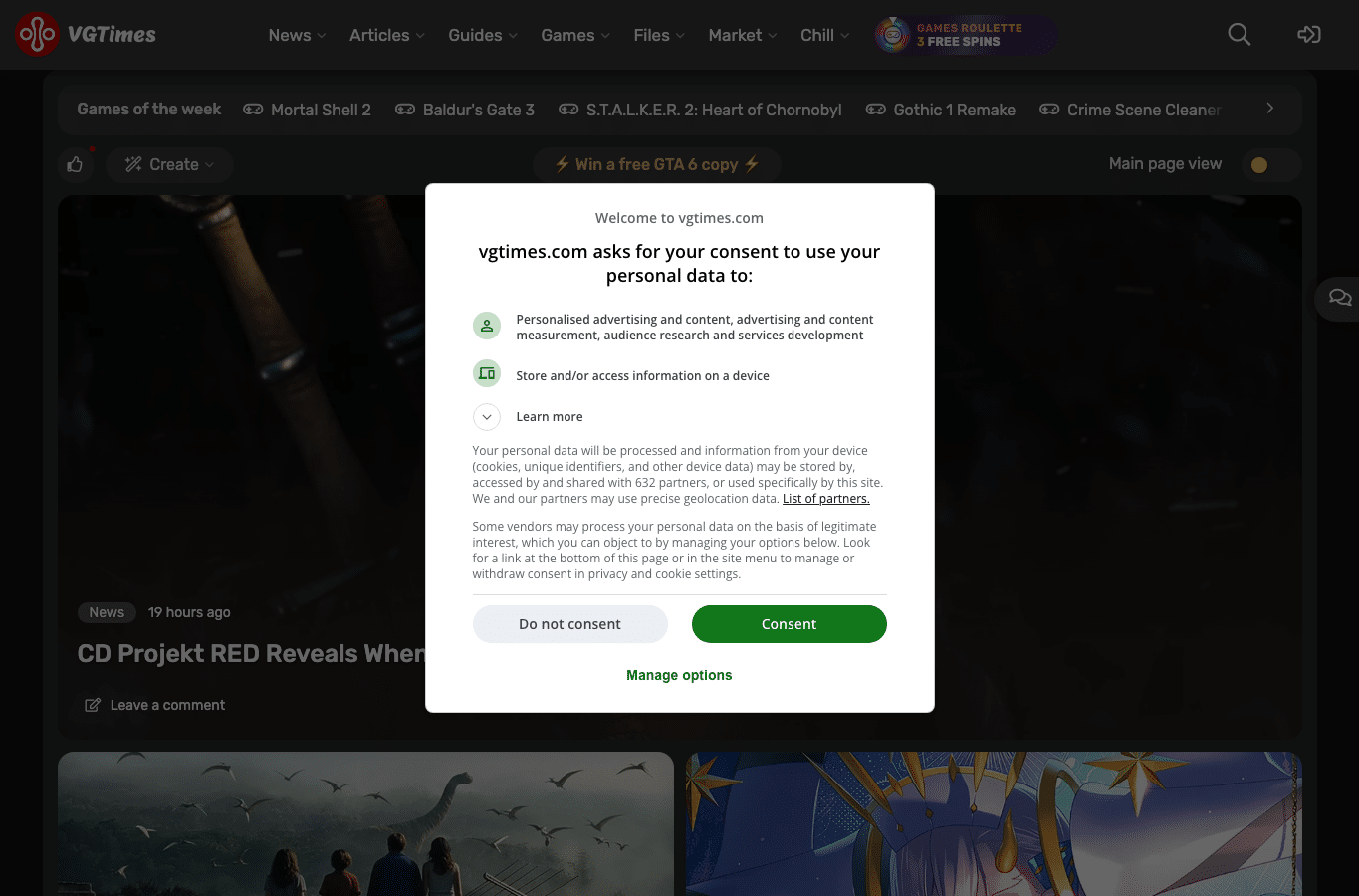
Task: Click the Main page view label
Action: (x=1165, y=164)
